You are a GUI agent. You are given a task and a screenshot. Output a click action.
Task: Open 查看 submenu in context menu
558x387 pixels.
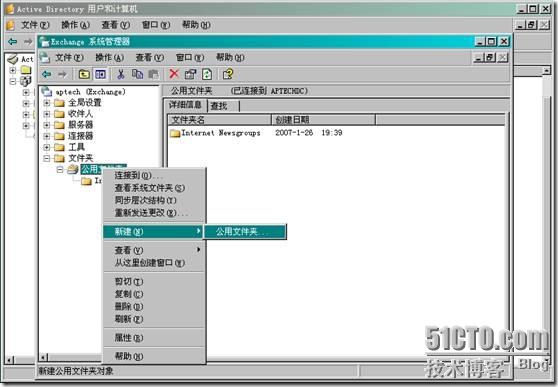coord(154,250)
